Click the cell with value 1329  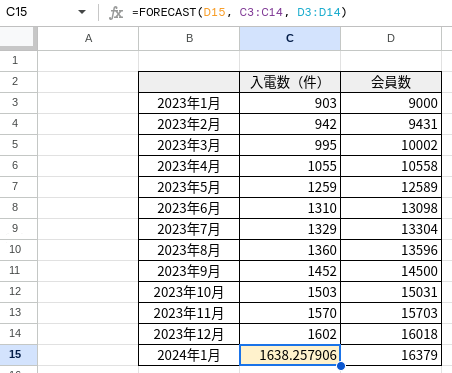coord(290,229)
